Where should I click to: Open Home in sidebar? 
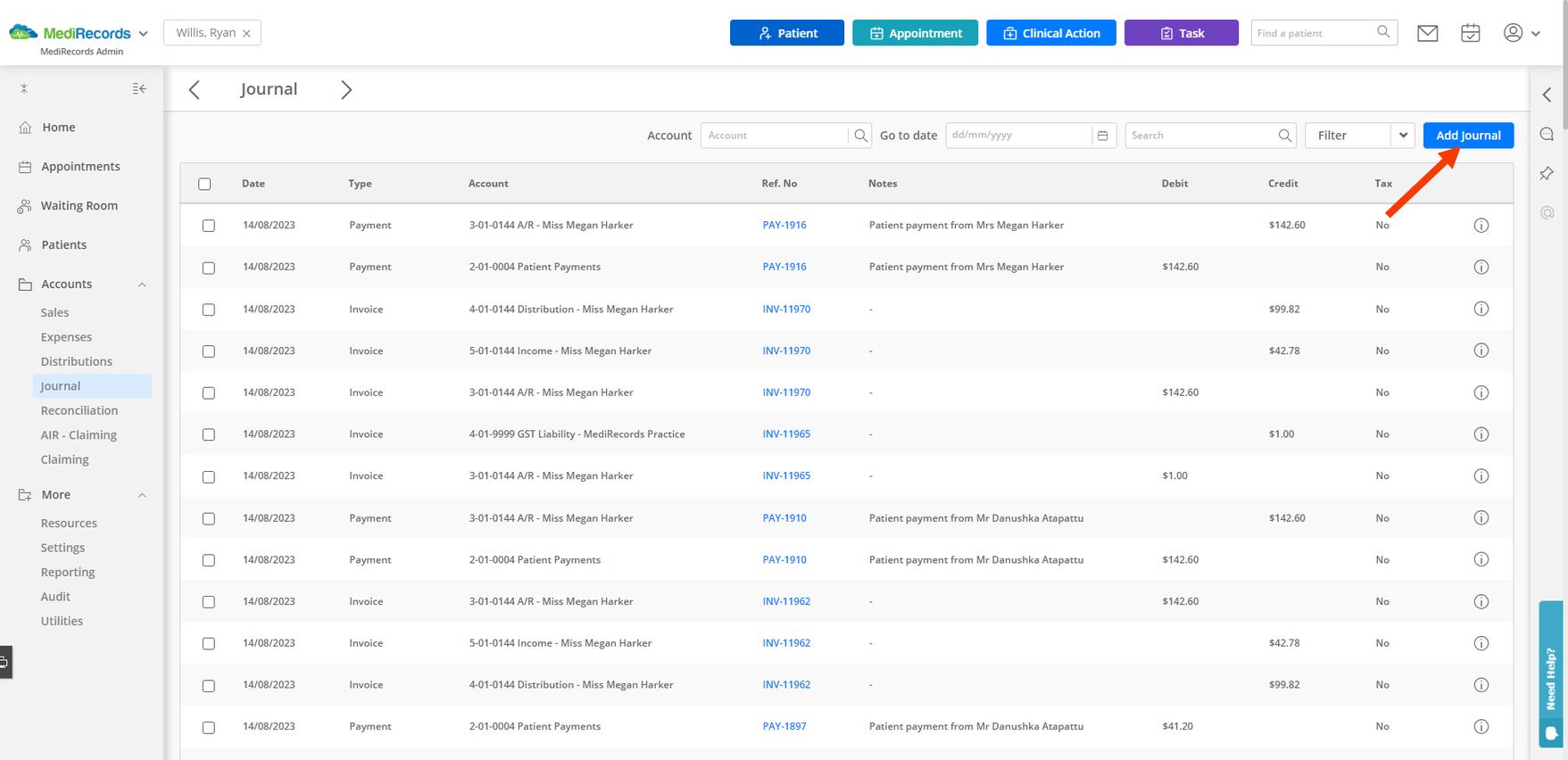[x=58, y=128]
